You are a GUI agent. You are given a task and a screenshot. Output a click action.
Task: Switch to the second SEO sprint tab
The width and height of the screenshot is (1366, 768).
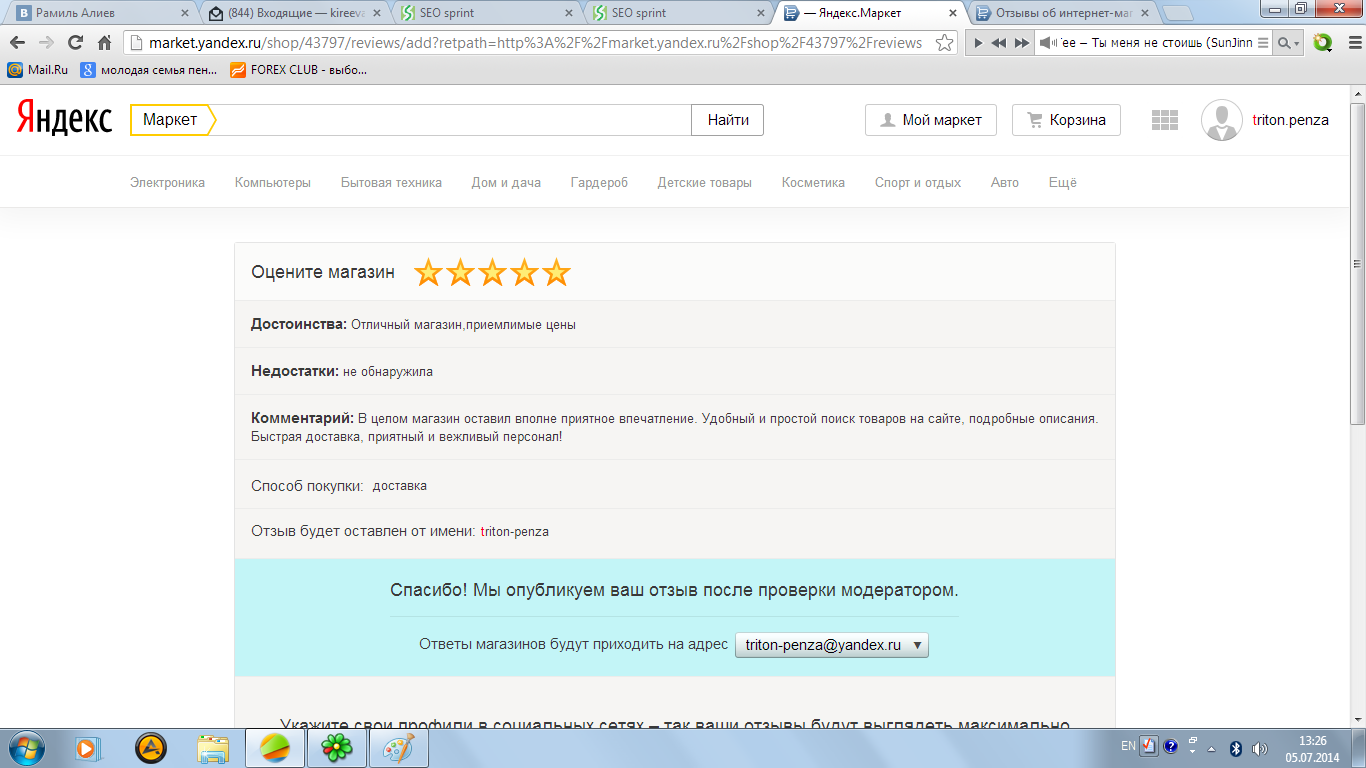(677, 13)
